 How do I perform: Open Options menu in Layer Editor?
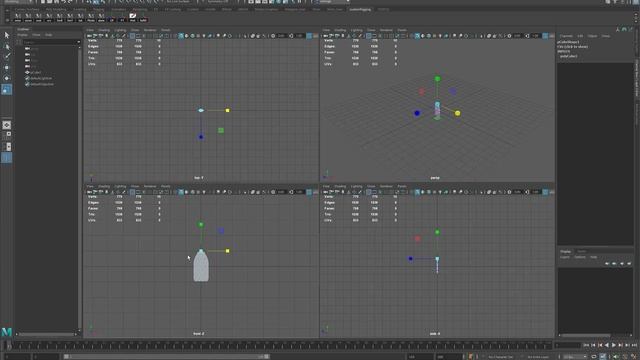580,257
